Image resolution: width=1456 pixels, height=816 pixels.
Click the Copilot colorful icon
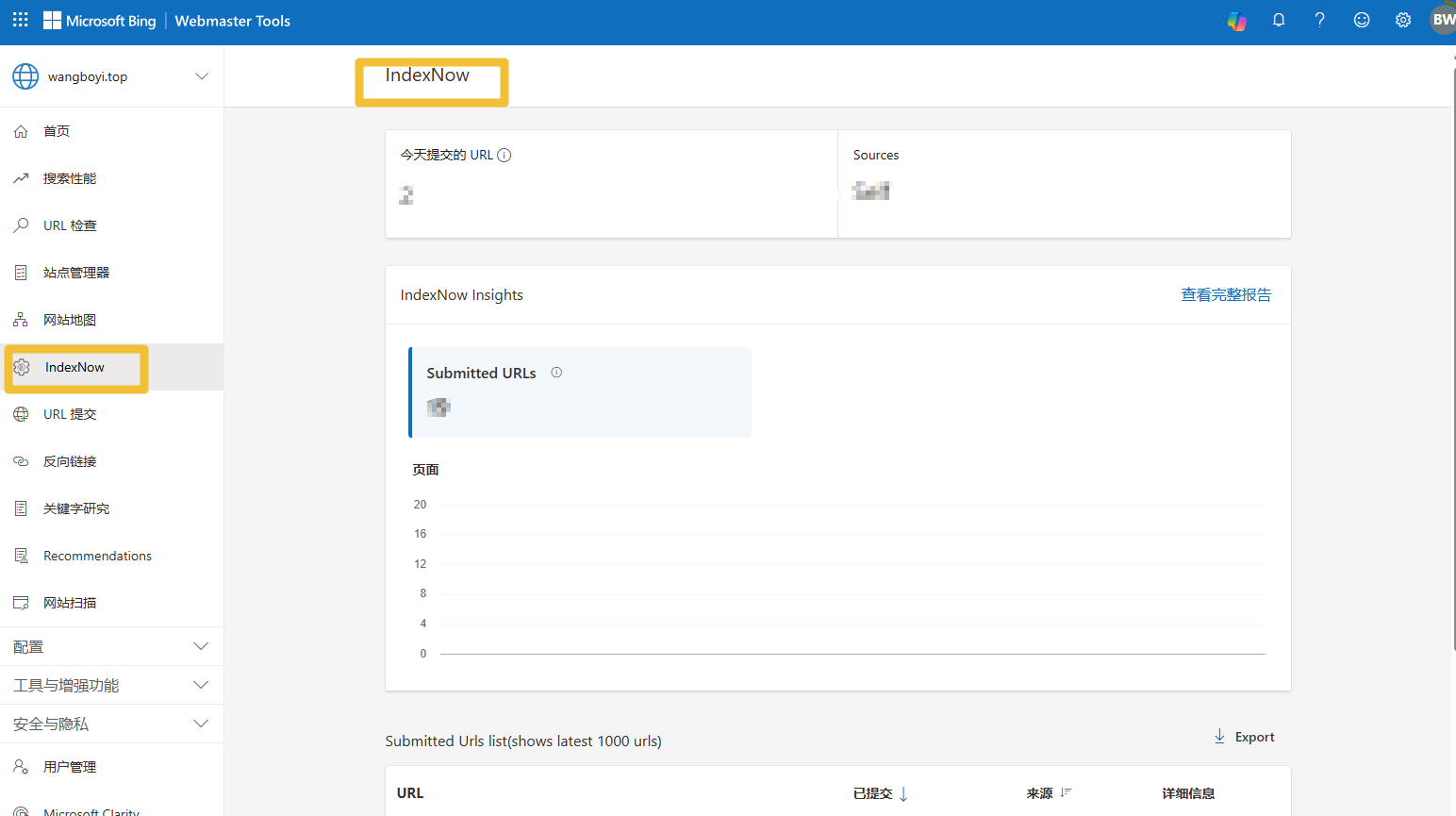[x=1236, y=21]
